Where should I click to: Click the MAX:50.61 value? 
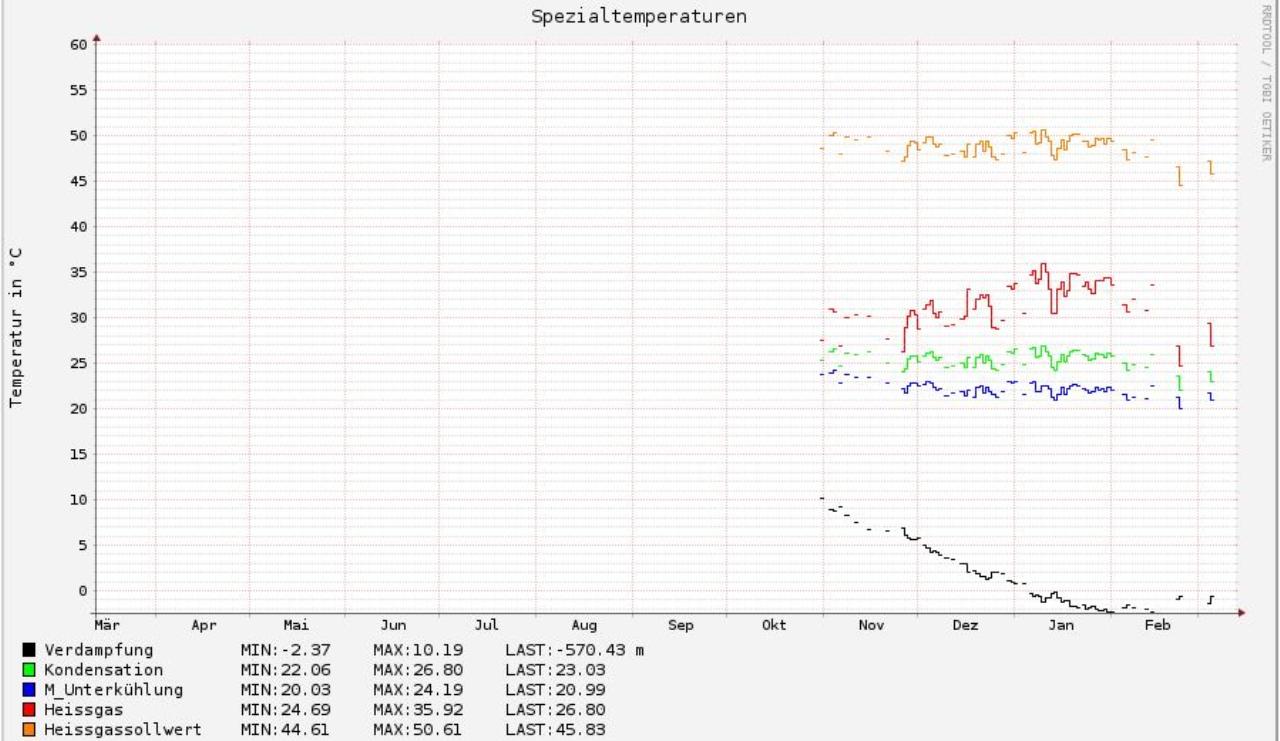pos(417,730)
